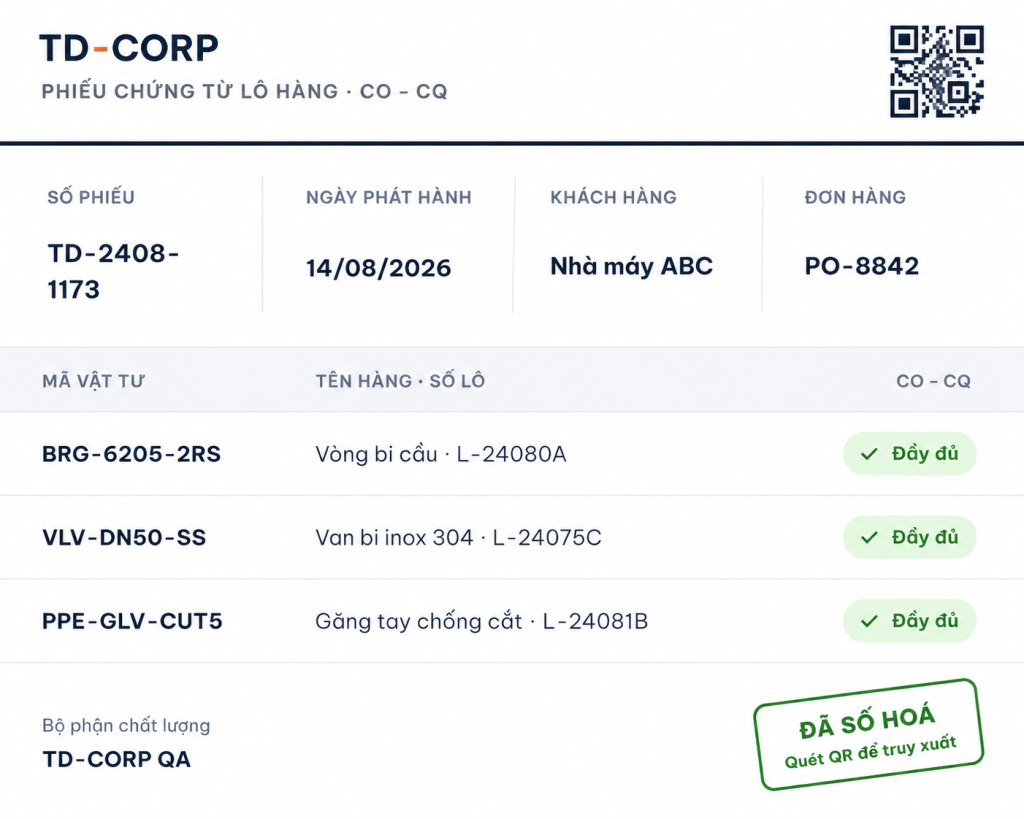1024x819 pixels.
Task: Click material code BRG-6205-2RS
Action: point(131,454)
